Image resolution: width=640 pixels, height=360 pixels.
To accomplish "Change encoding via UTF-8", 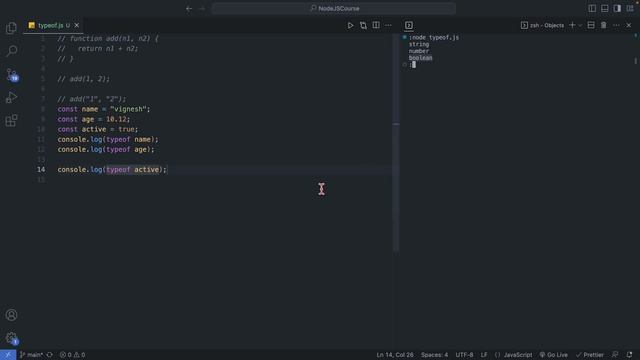I will click(x=464, y=355).
